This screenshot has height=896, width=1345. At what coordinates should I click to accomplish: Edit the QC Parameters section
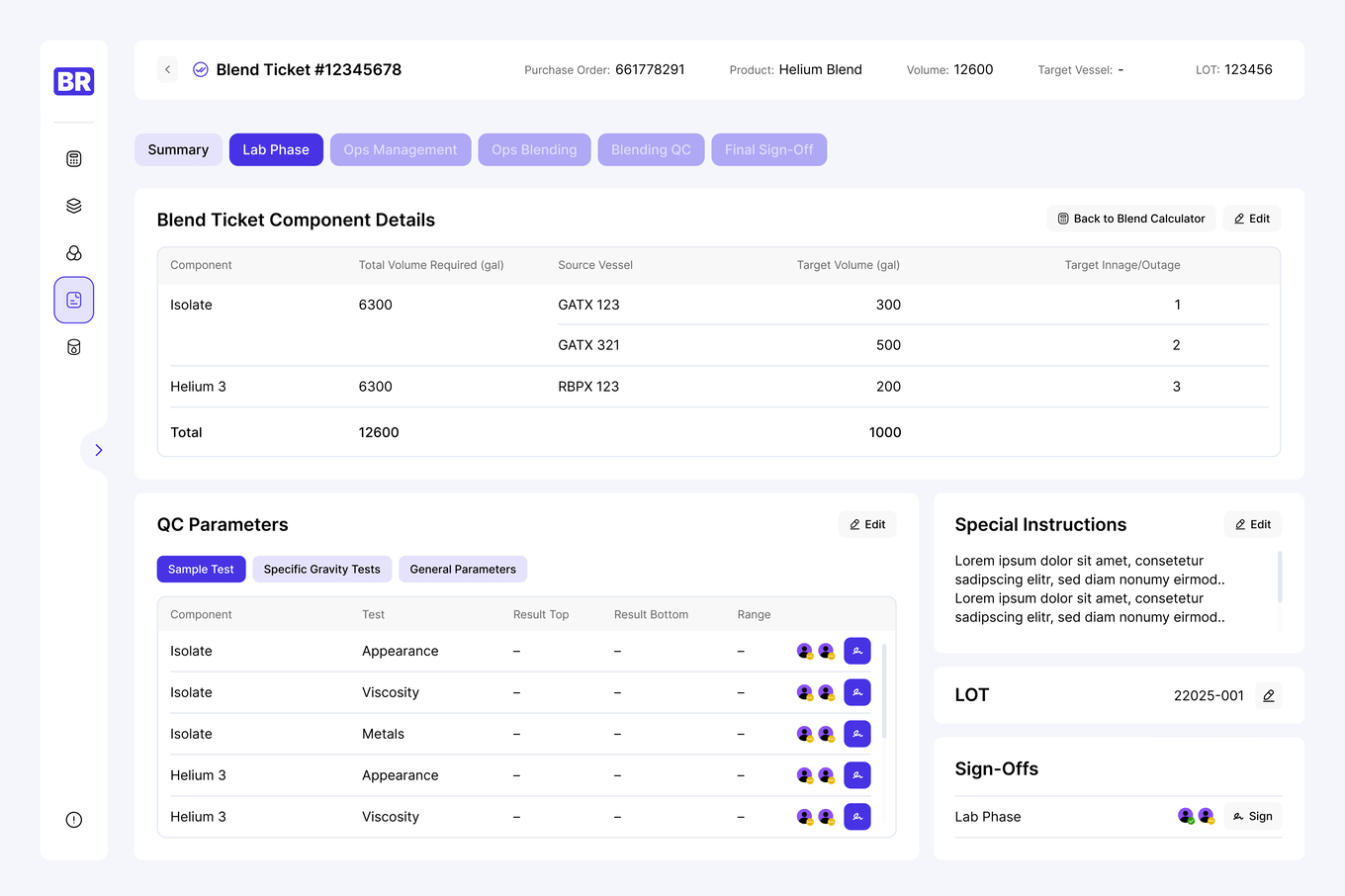tap(867, 524)
